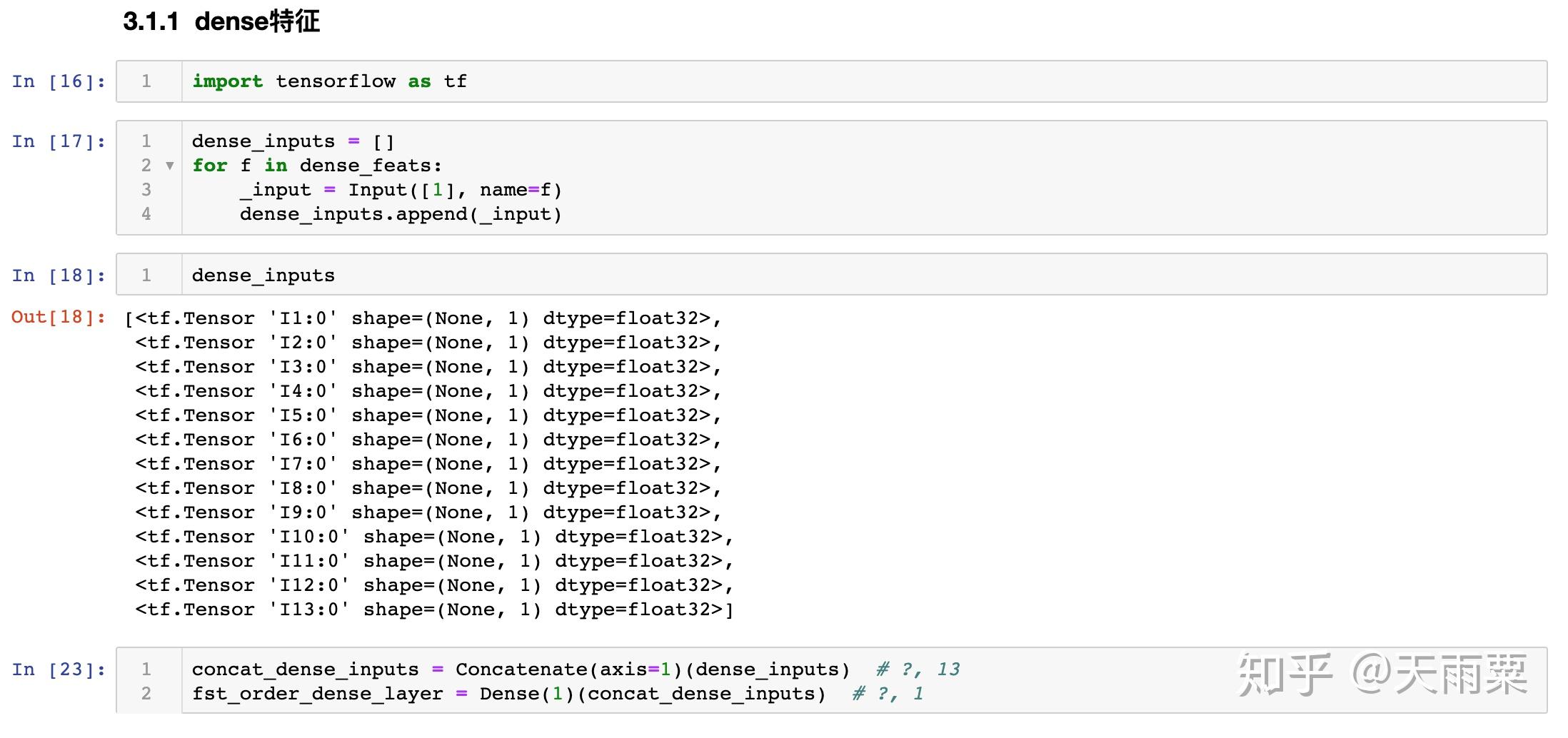The height and width of the screenshot is (738, 1568).
Task: Click the 'I7:0' tensor output line
Action: coord(428,464)
